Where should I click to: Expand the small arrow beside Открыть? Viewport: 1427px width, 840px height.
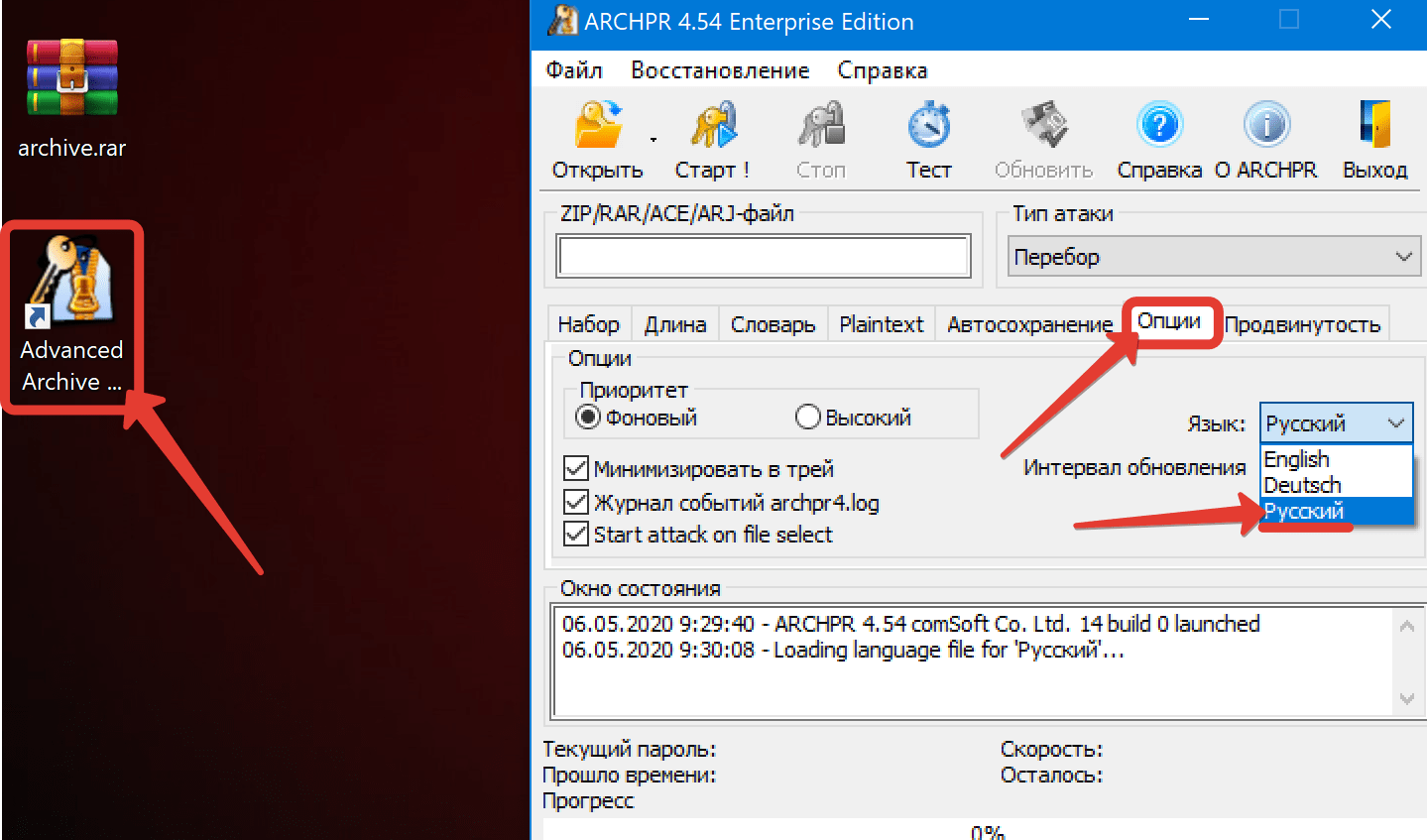(x=654, y=140)
